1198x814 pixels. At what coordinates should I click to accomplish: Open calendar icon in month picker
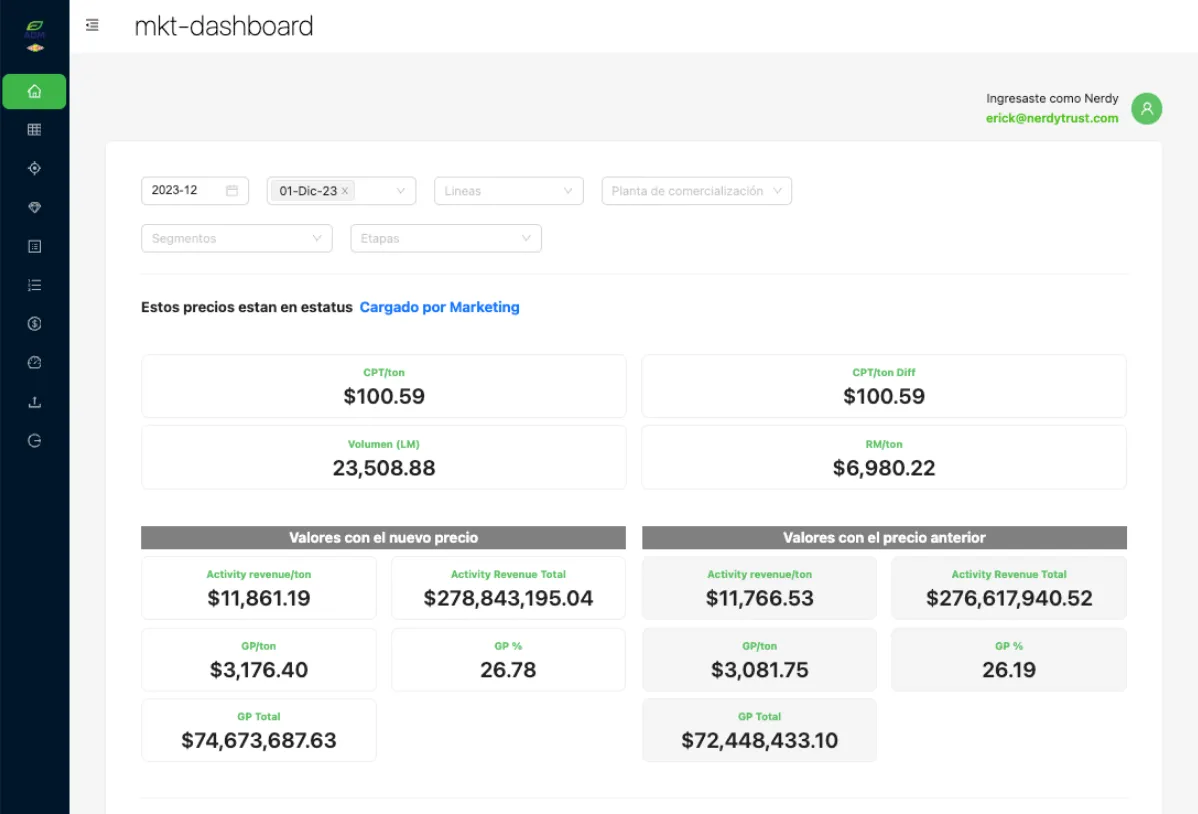tap(232, 190)
